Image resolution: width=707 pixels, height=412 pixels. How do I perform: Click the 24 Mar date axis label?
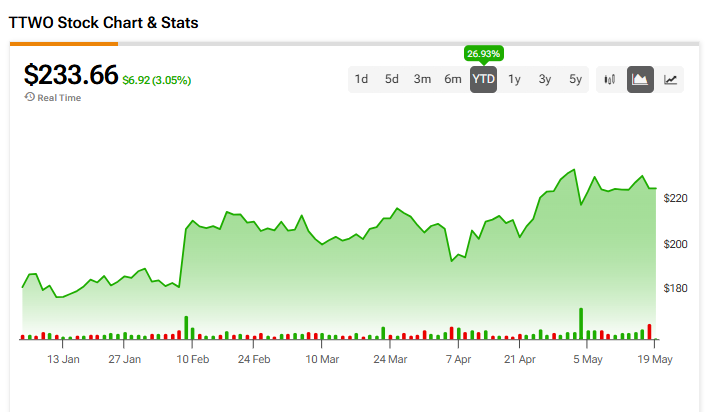coord(390,359)
